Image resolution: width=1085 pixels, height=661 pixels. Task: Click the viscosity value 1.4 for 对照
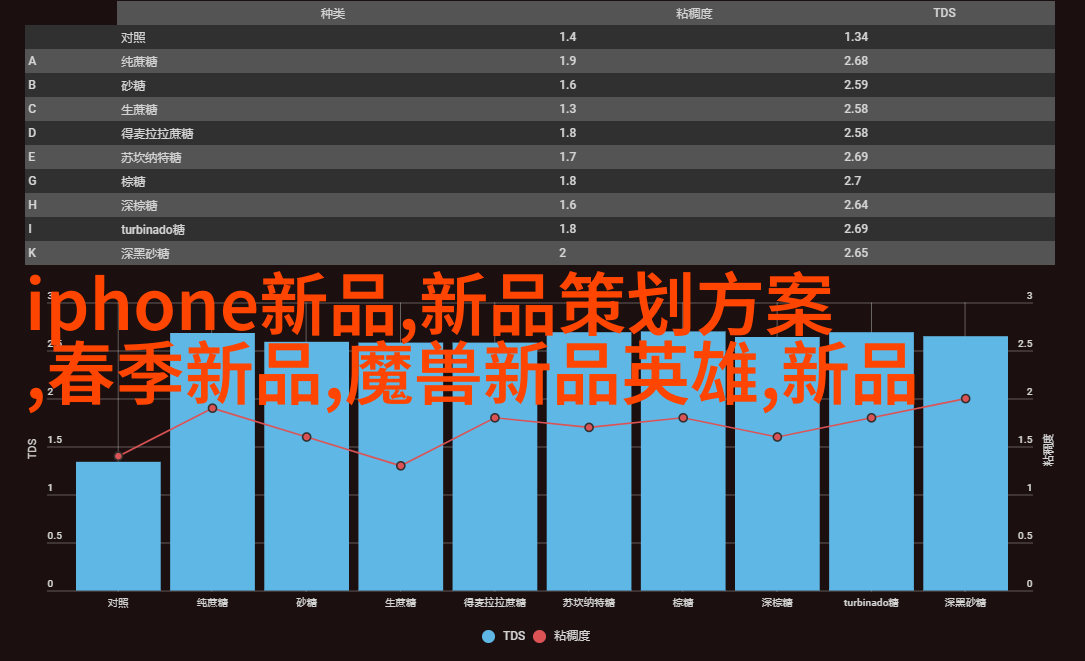pyautogui.click(x=567, y=37)
